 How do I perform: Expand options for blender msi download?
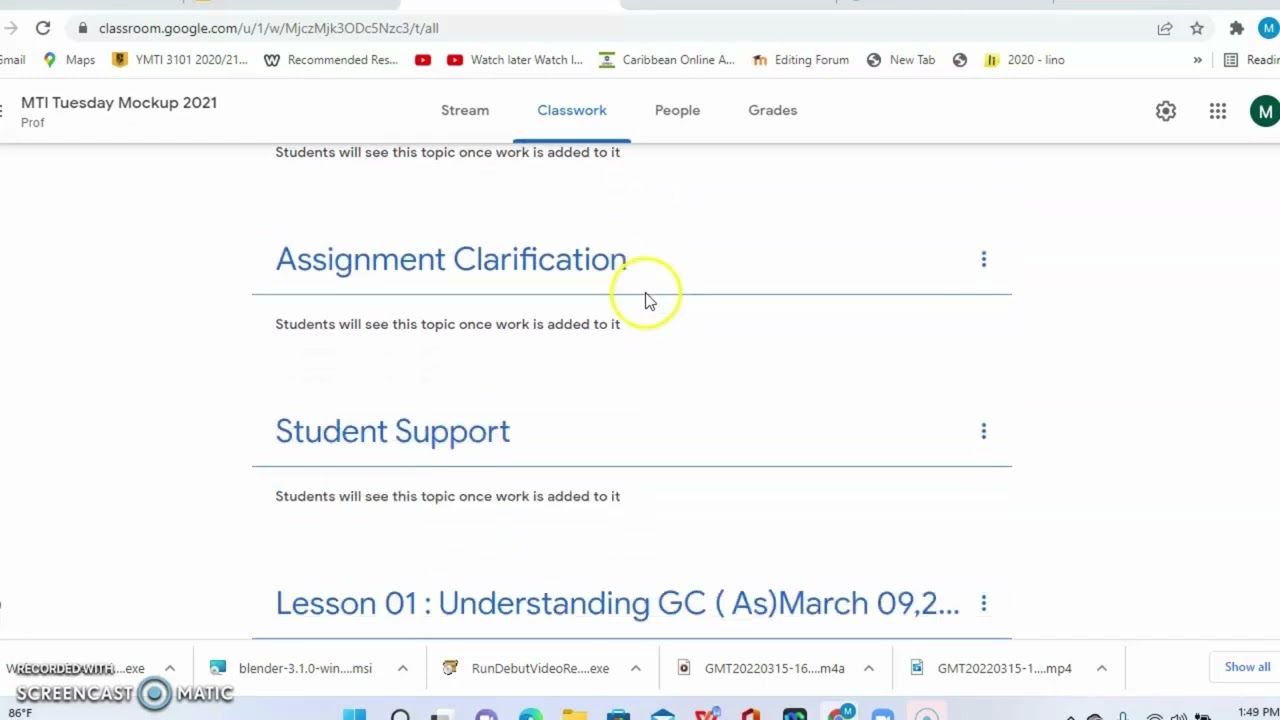point(403,668)
